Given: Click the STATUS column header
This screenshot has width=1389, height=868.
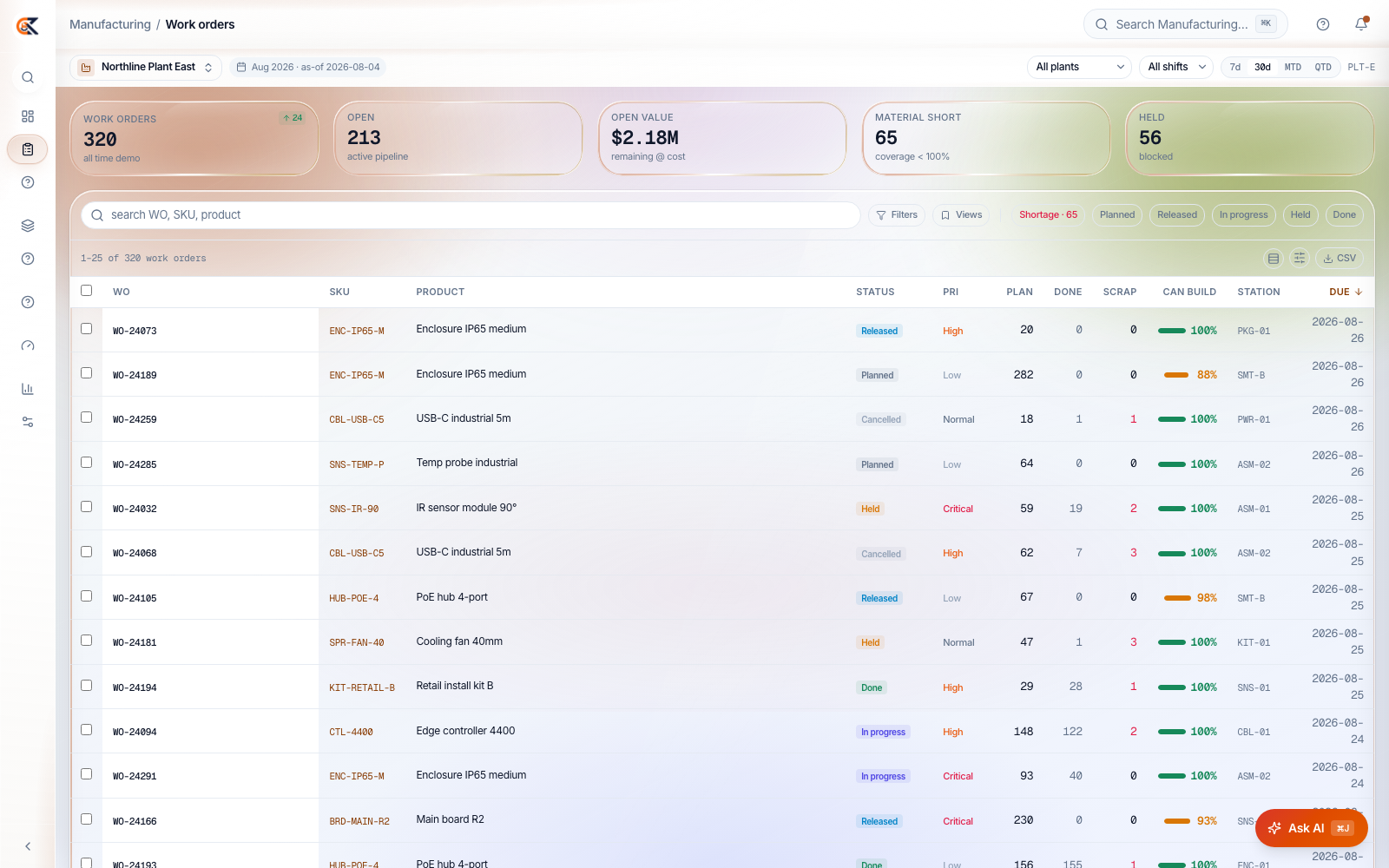Looking at the screenshot, I should pyautogui.click(x=875, y=293).
